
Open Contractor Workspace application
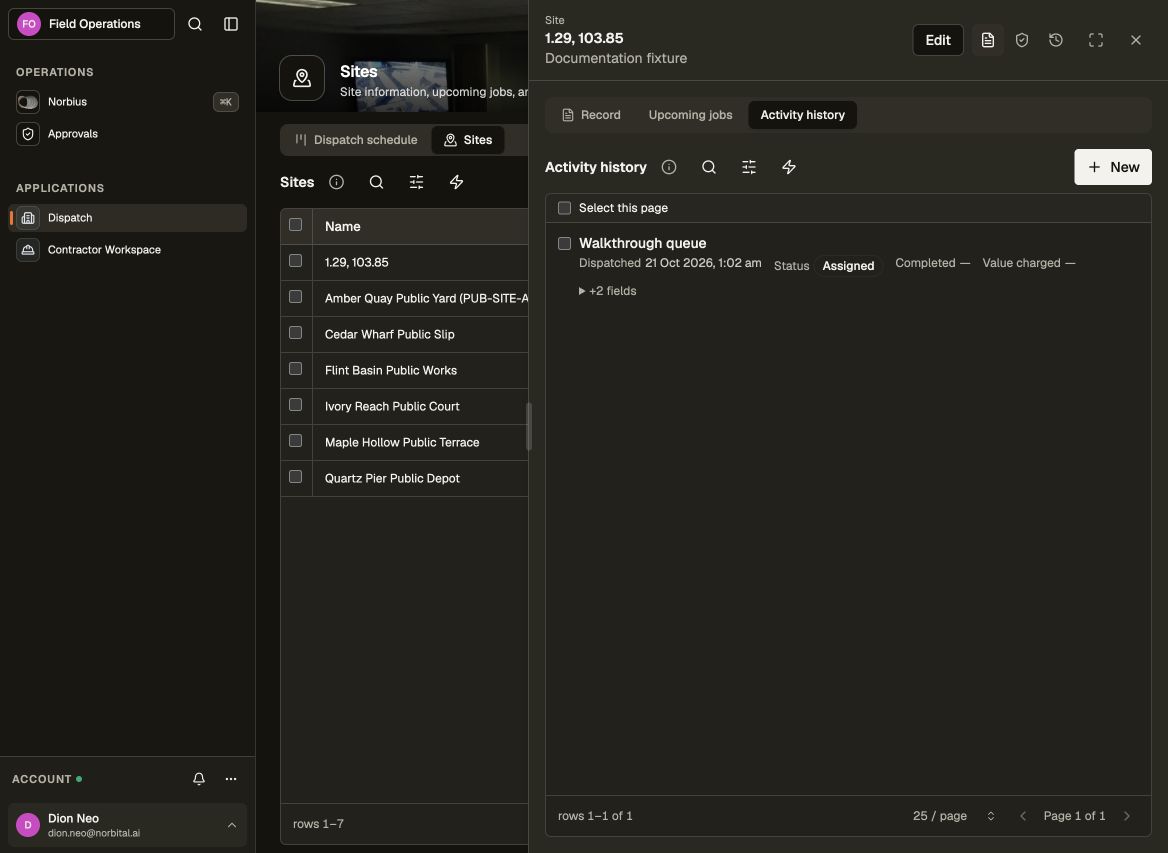127,250
